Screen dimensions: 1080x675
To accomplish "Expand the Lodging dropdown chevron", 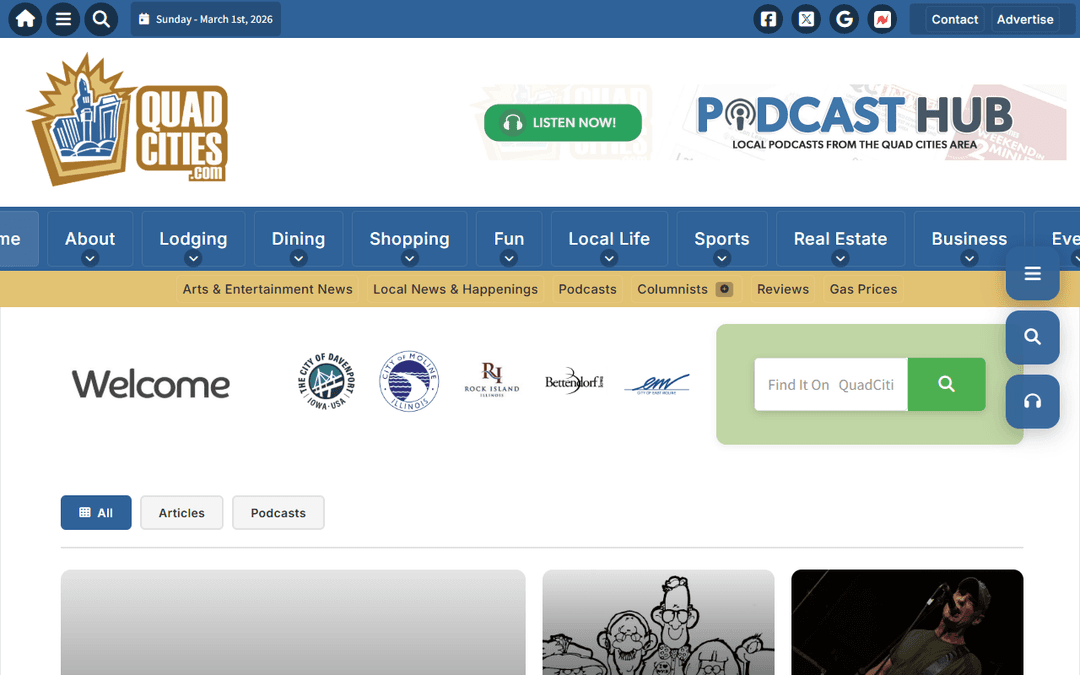I will point(193,259).
